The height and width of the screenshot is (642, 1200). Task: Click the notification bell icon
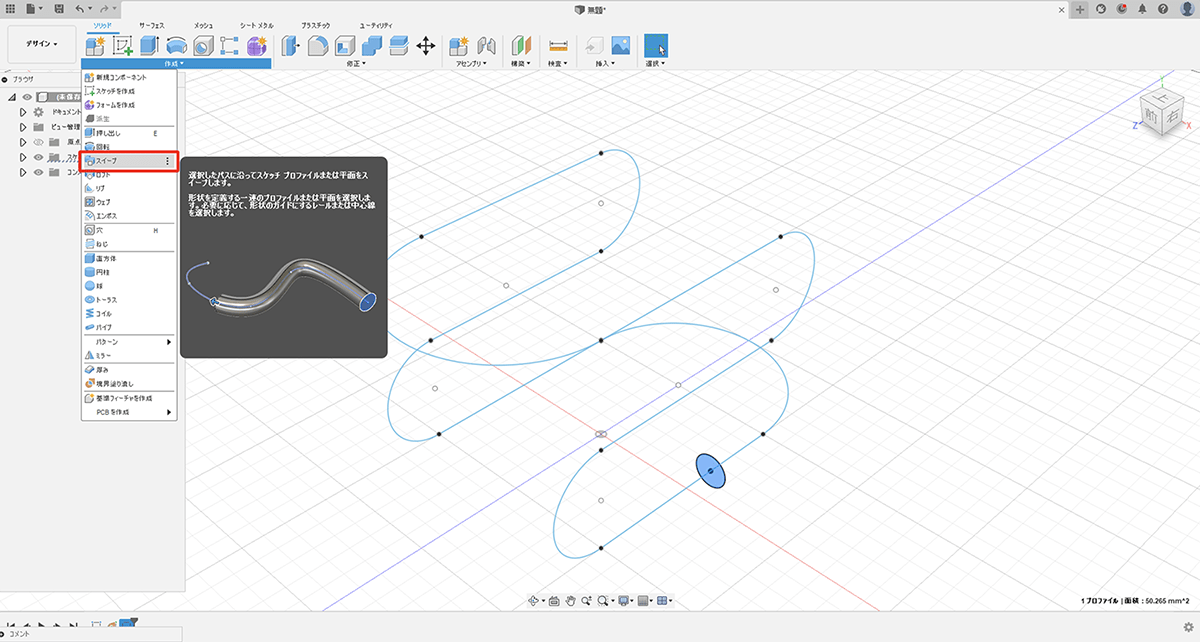[x=1142, y=8]
